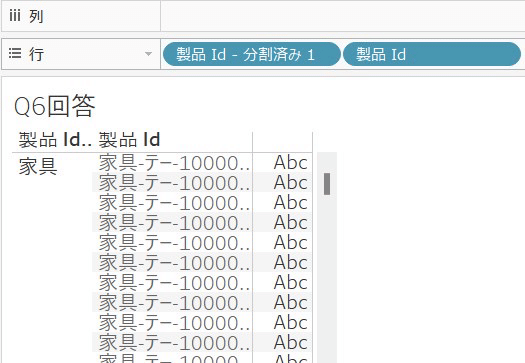
Task: Click the 列 shelf label
Action: [36, 16]
